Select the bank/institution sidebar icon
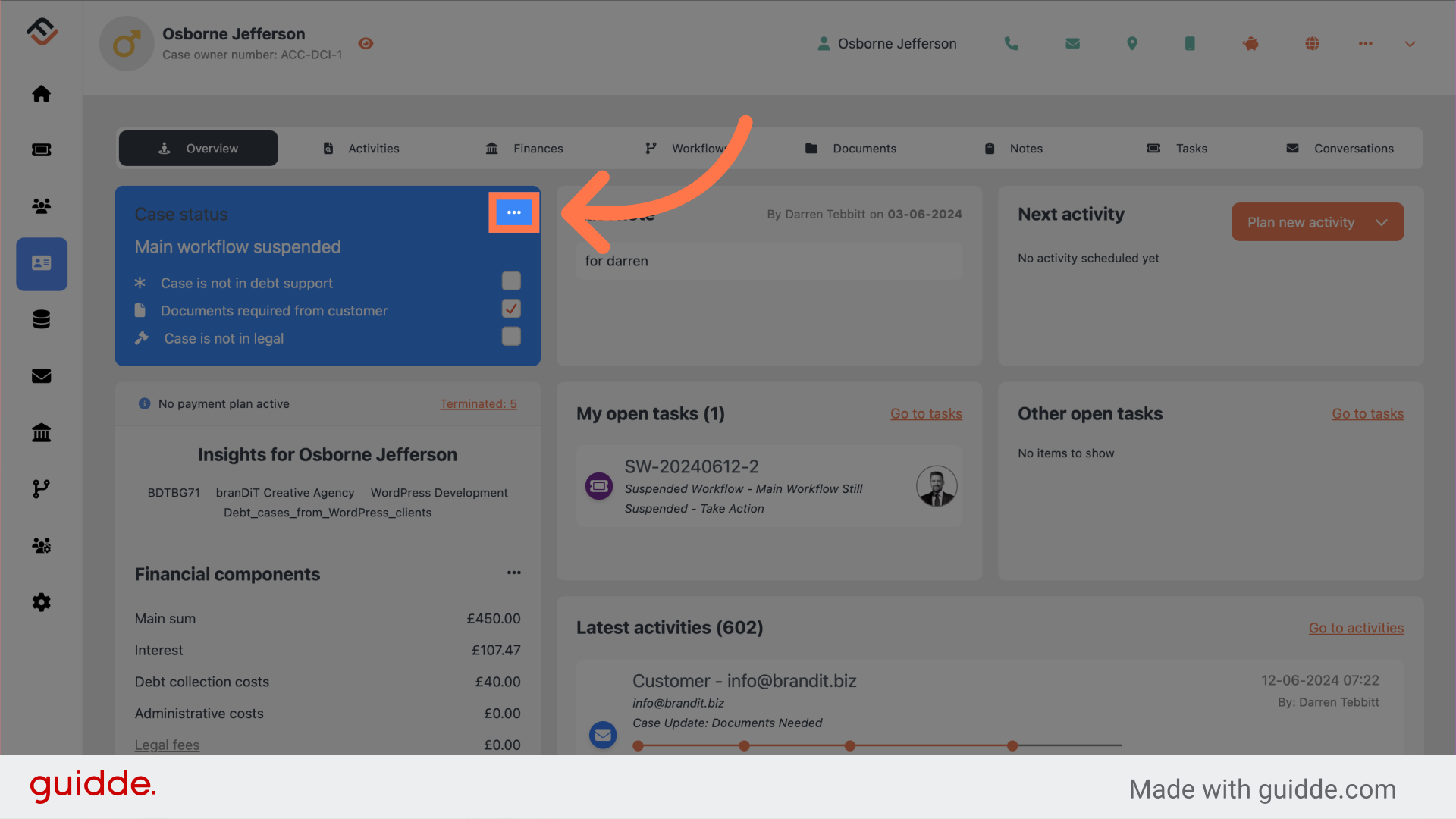This screenshot has width=1456, height=819. point(41,432)
